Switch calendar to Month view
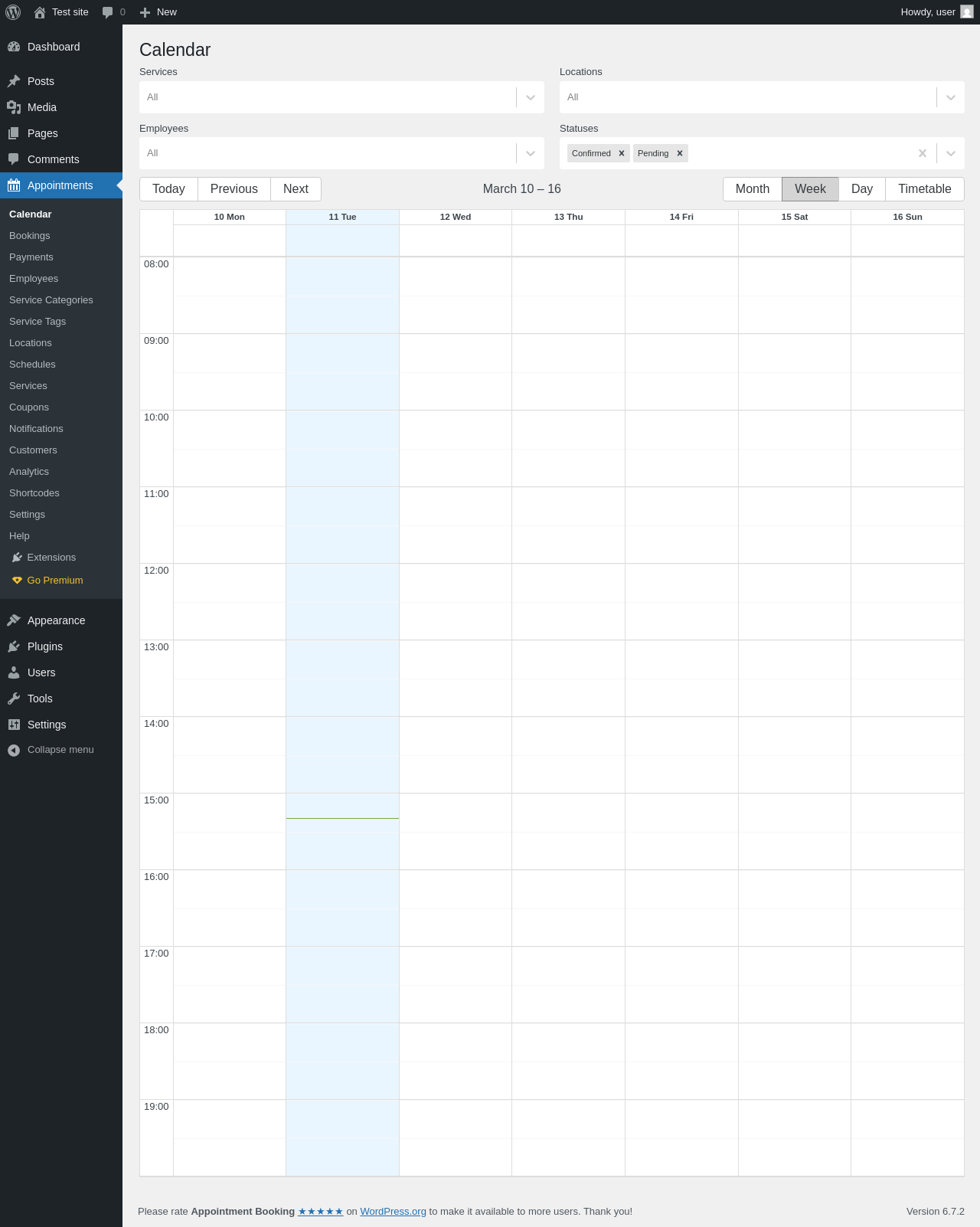The image size is (980, 1227). pos(753,189)
